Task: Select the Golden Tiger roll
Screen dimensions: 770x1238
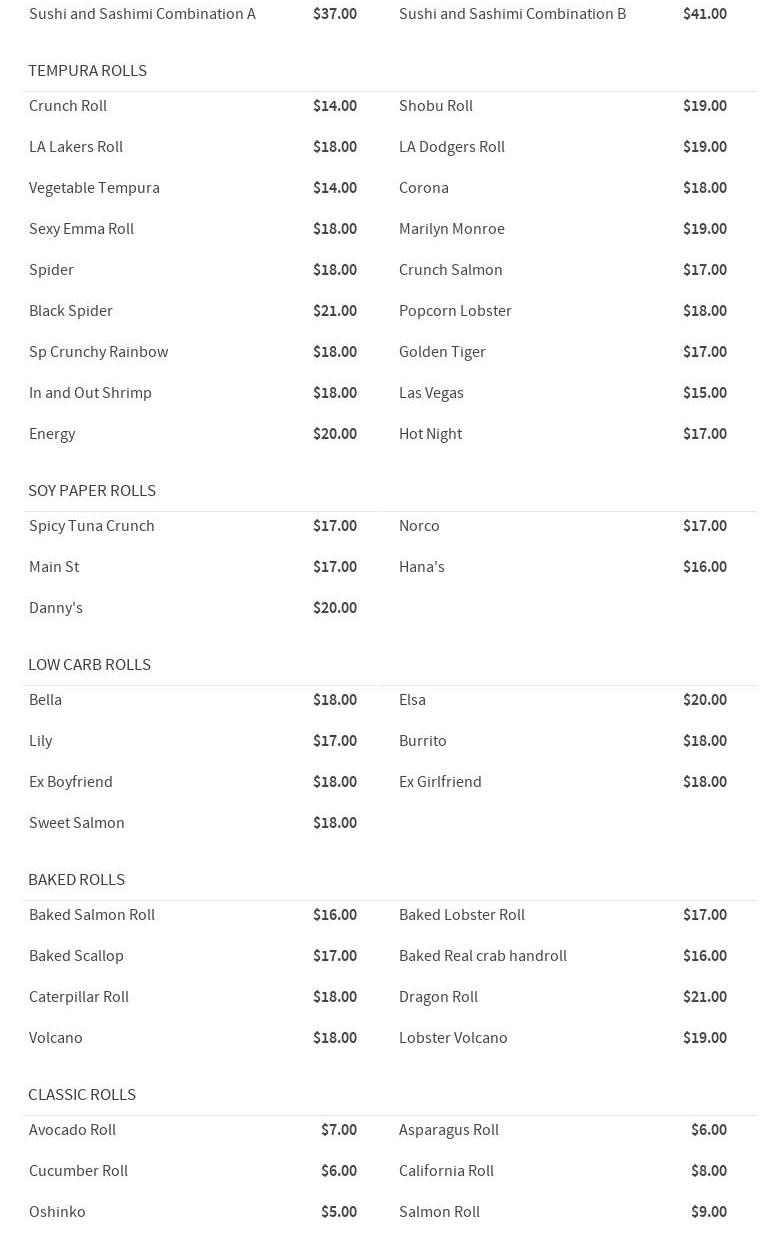Action: [442, 352]
